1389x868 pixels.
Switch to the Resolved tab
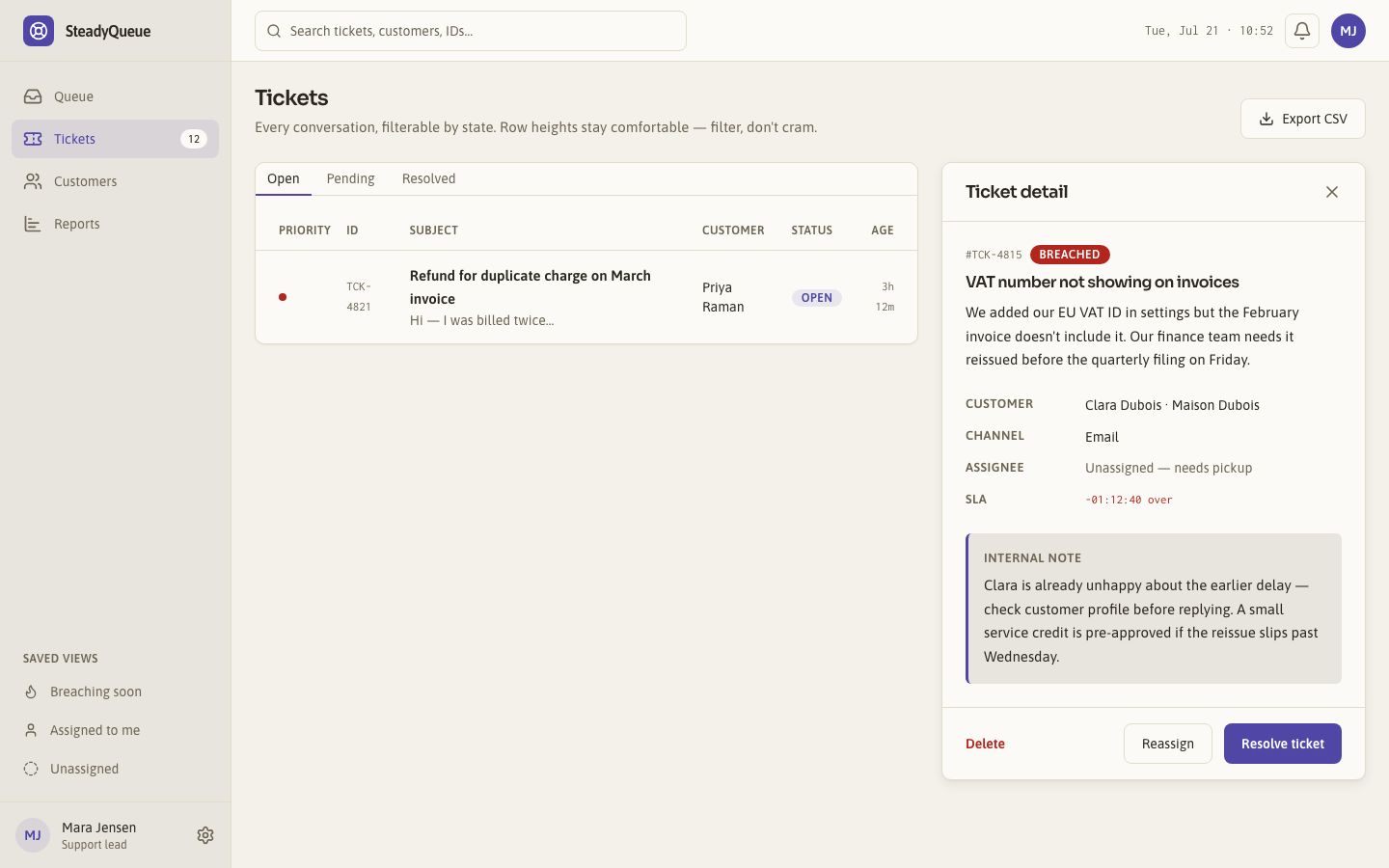tap(428, 178)
